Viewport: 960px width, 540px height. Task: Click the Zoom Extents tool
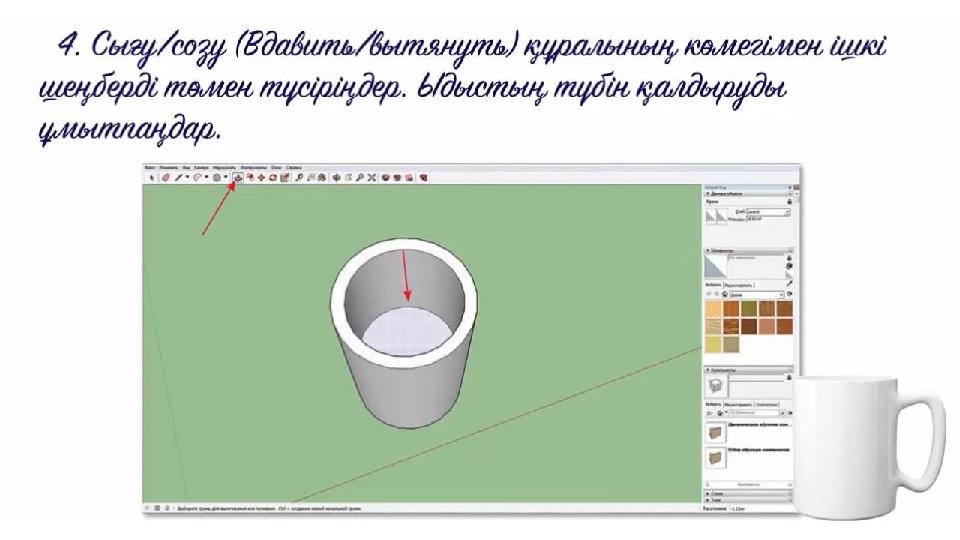(x=372, y=178)
